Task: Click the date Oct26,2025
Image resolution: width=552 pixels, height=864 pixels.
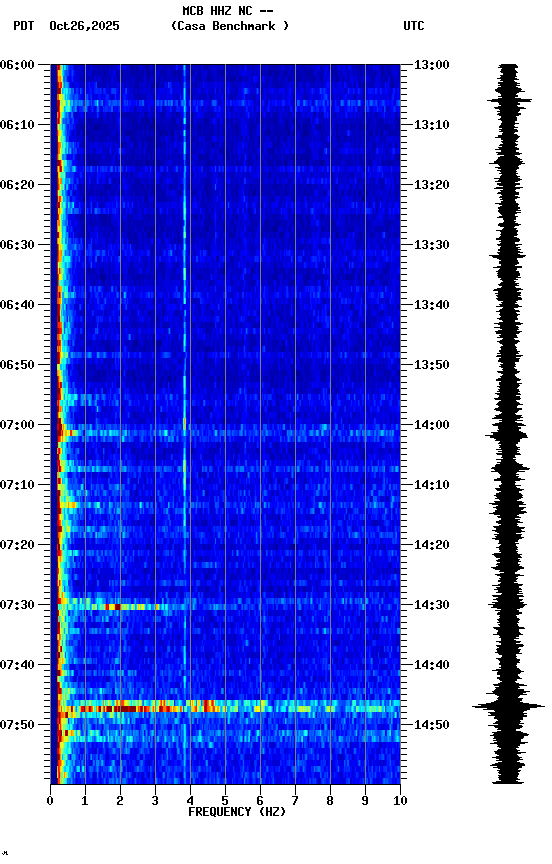Action: [84, 26]
